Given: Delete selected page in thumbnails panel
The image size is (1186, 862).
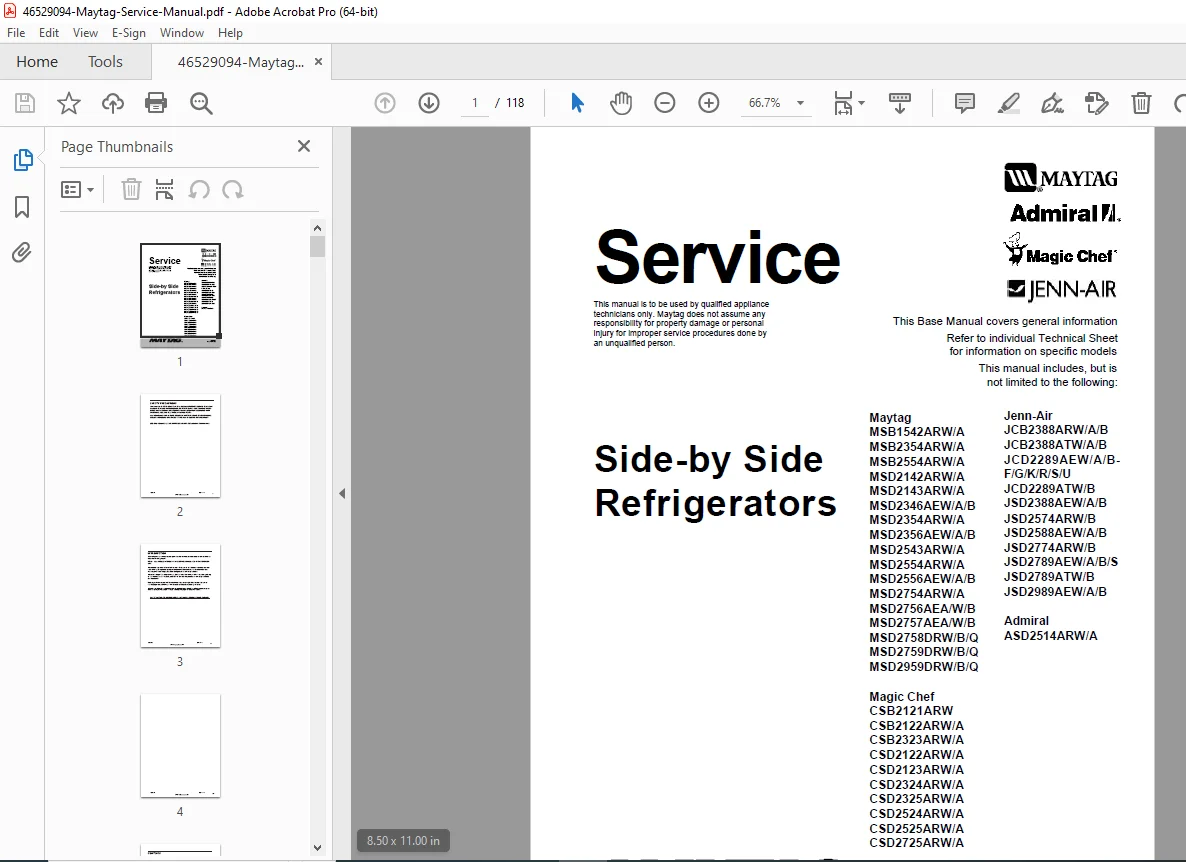Looking at the screenshot, I should 131,190.
